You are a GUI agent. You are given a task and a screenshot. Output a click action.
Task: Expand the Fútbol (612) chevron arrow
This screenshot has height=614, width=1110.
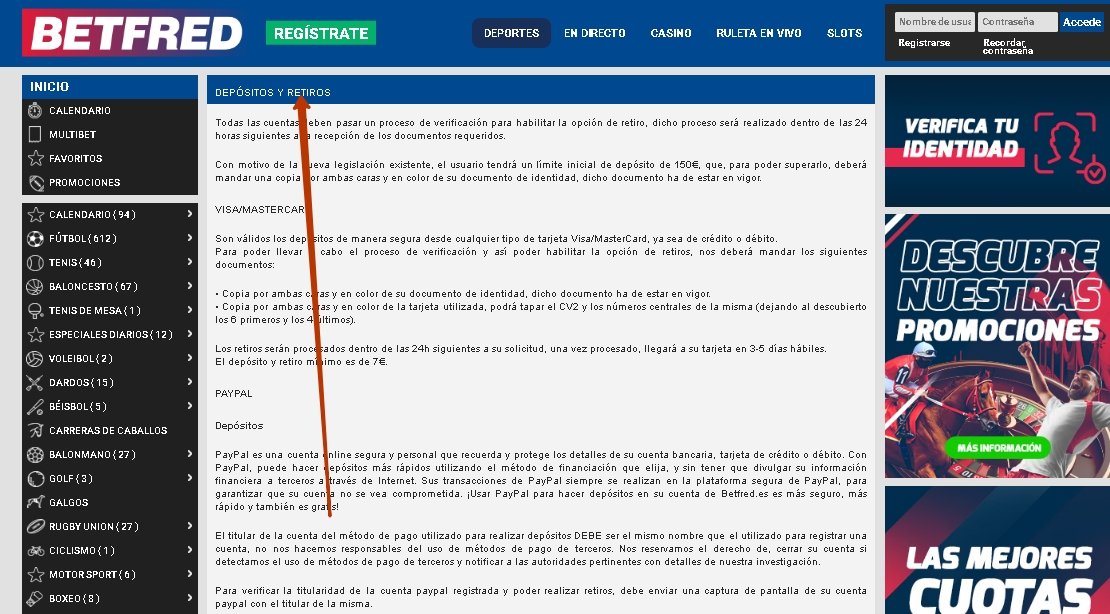click(x=189, y=239)
